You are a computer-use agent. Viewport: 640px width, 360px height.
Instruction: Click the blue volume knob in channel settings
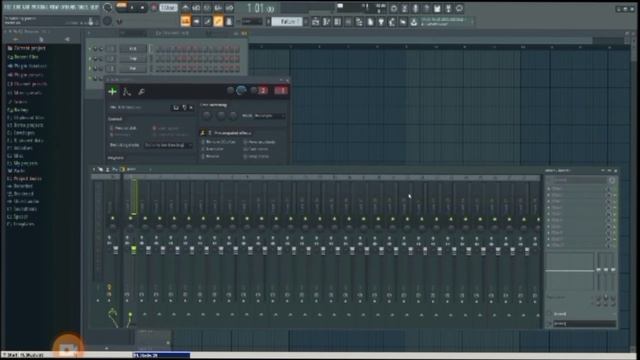[241, 91]
